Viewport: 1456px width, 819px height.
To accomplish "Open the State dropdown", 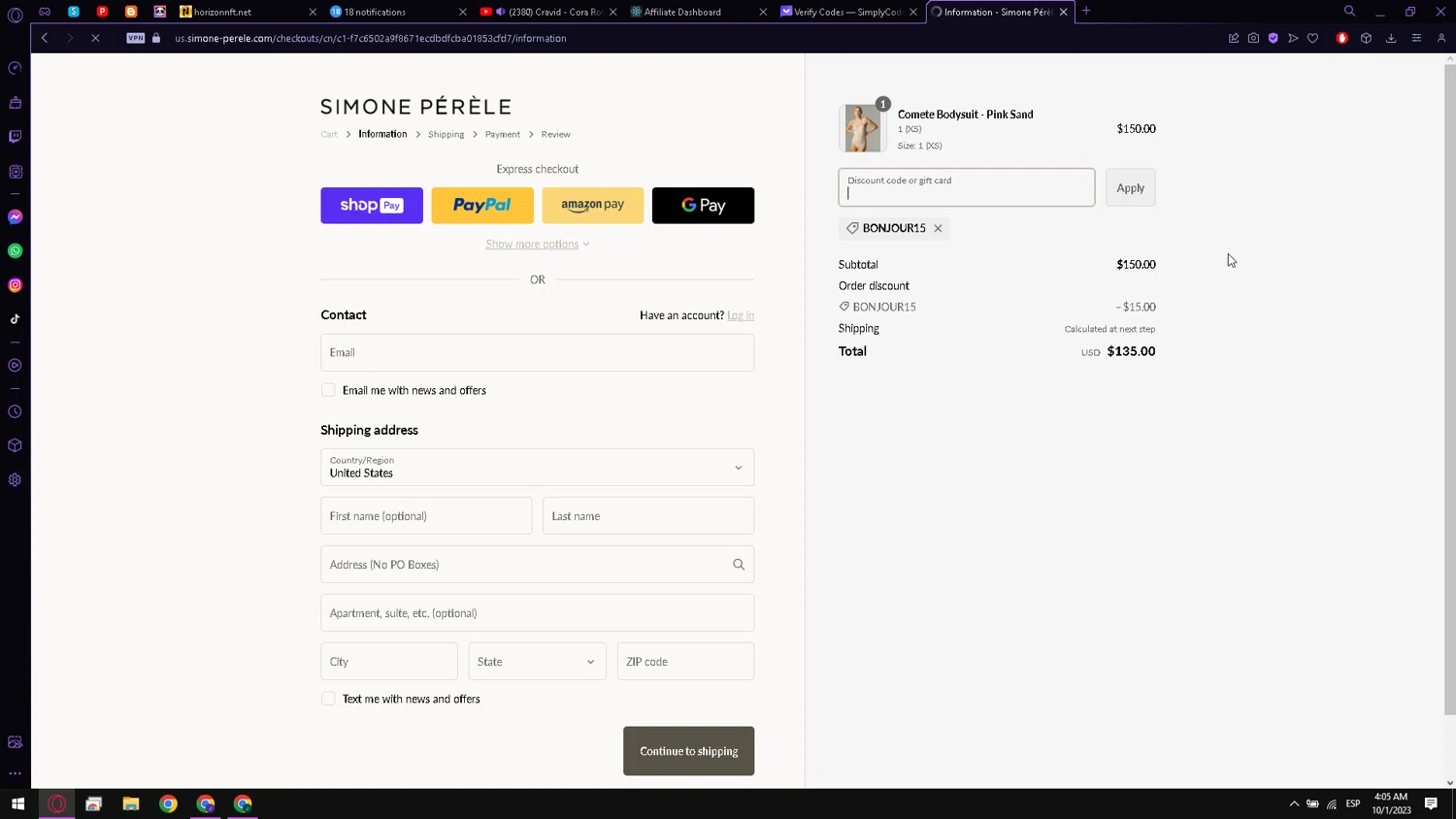I will (537, 662).
